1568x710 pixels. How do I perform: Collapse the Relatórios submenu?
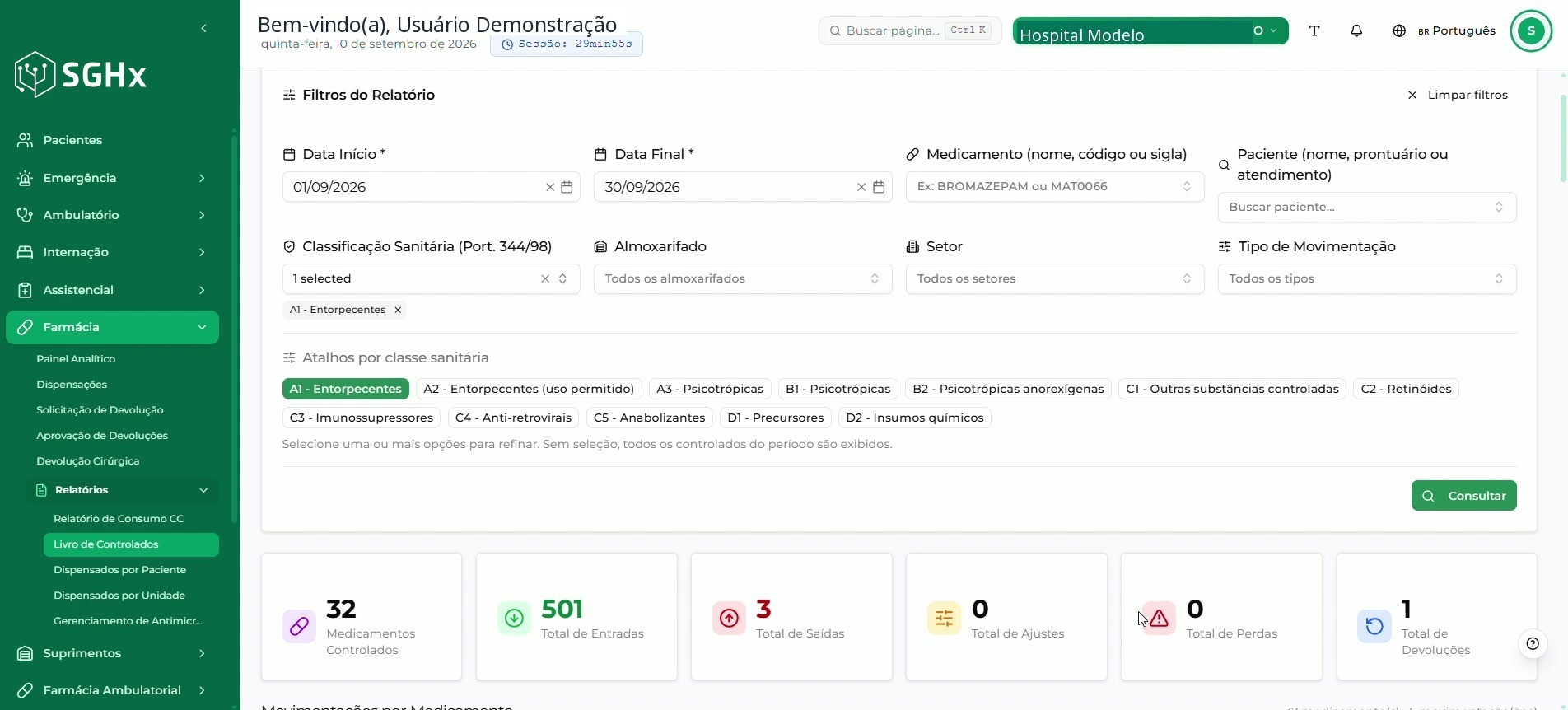pyautogui.click(x=123, y=490)
